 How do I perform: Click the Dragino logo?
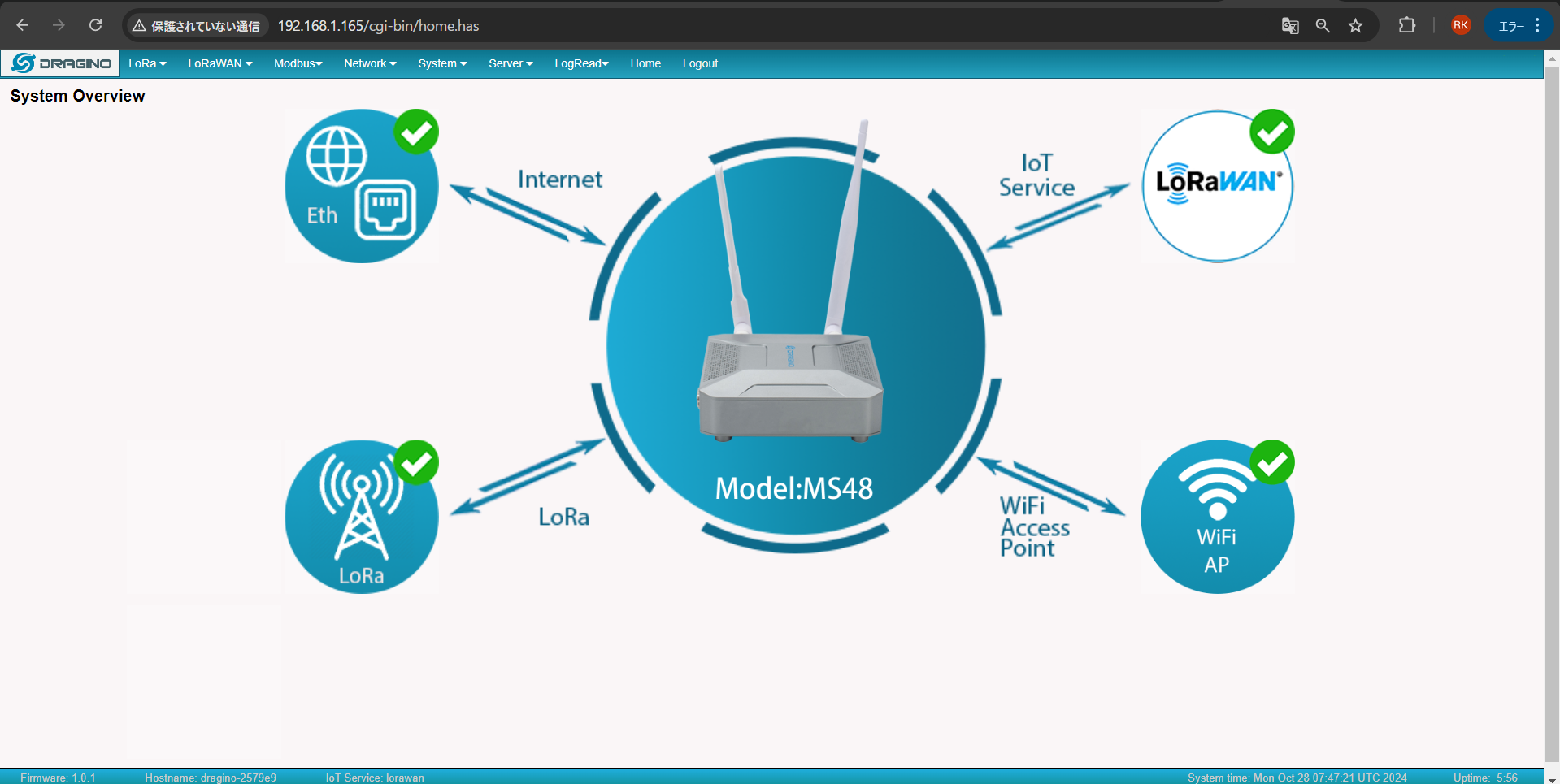[x=61, y=63]
